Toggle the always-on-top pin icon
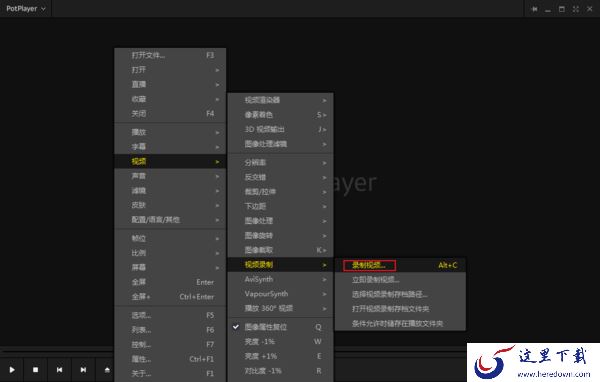 coord(535,9)
